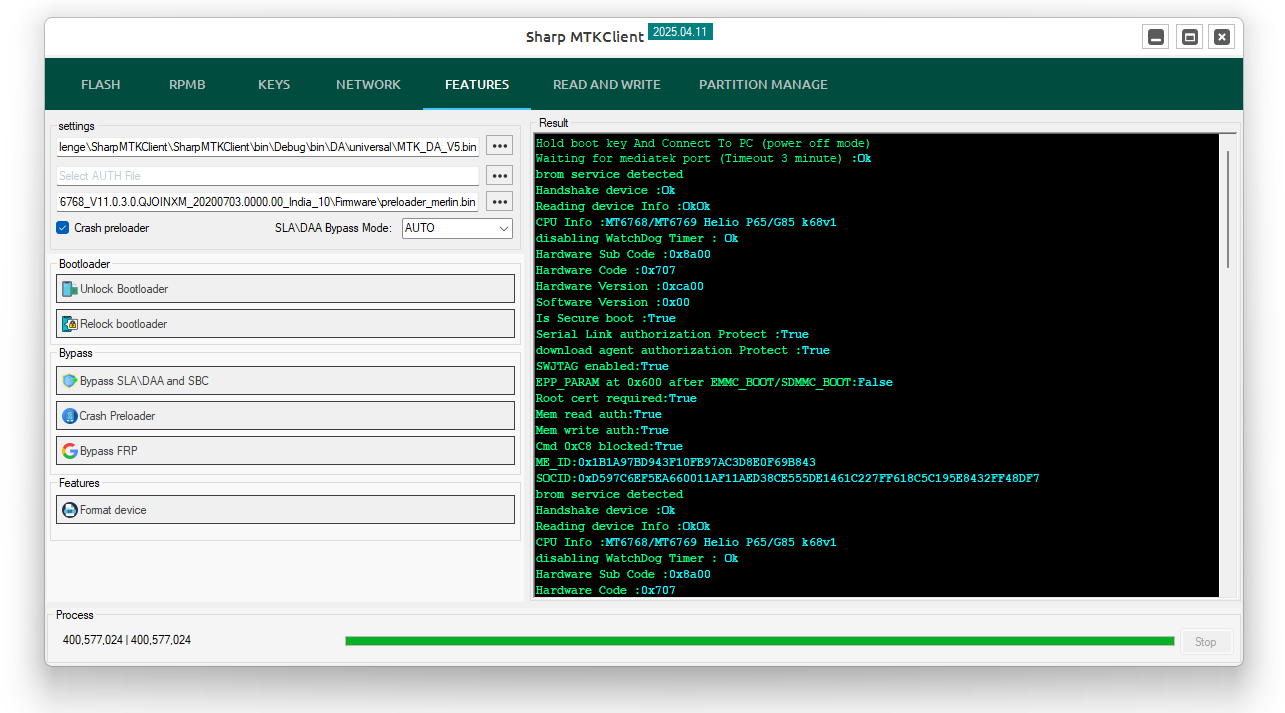Click the Crash Preloader button

[x=286, y=416]
